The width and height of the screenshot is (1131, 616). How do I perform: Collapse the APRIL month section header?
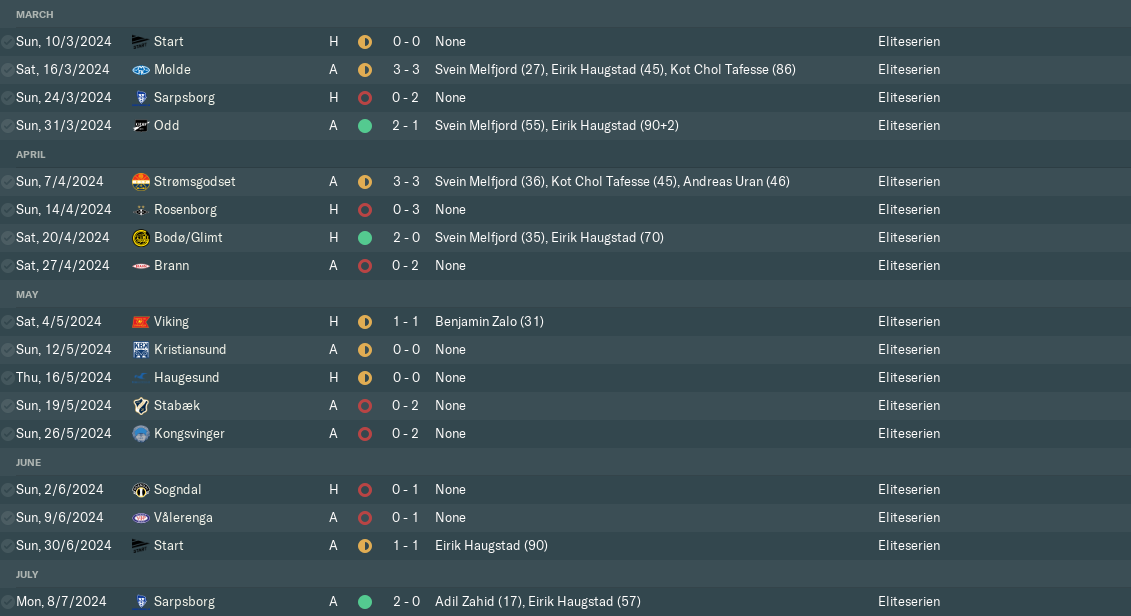click(31, 154)
